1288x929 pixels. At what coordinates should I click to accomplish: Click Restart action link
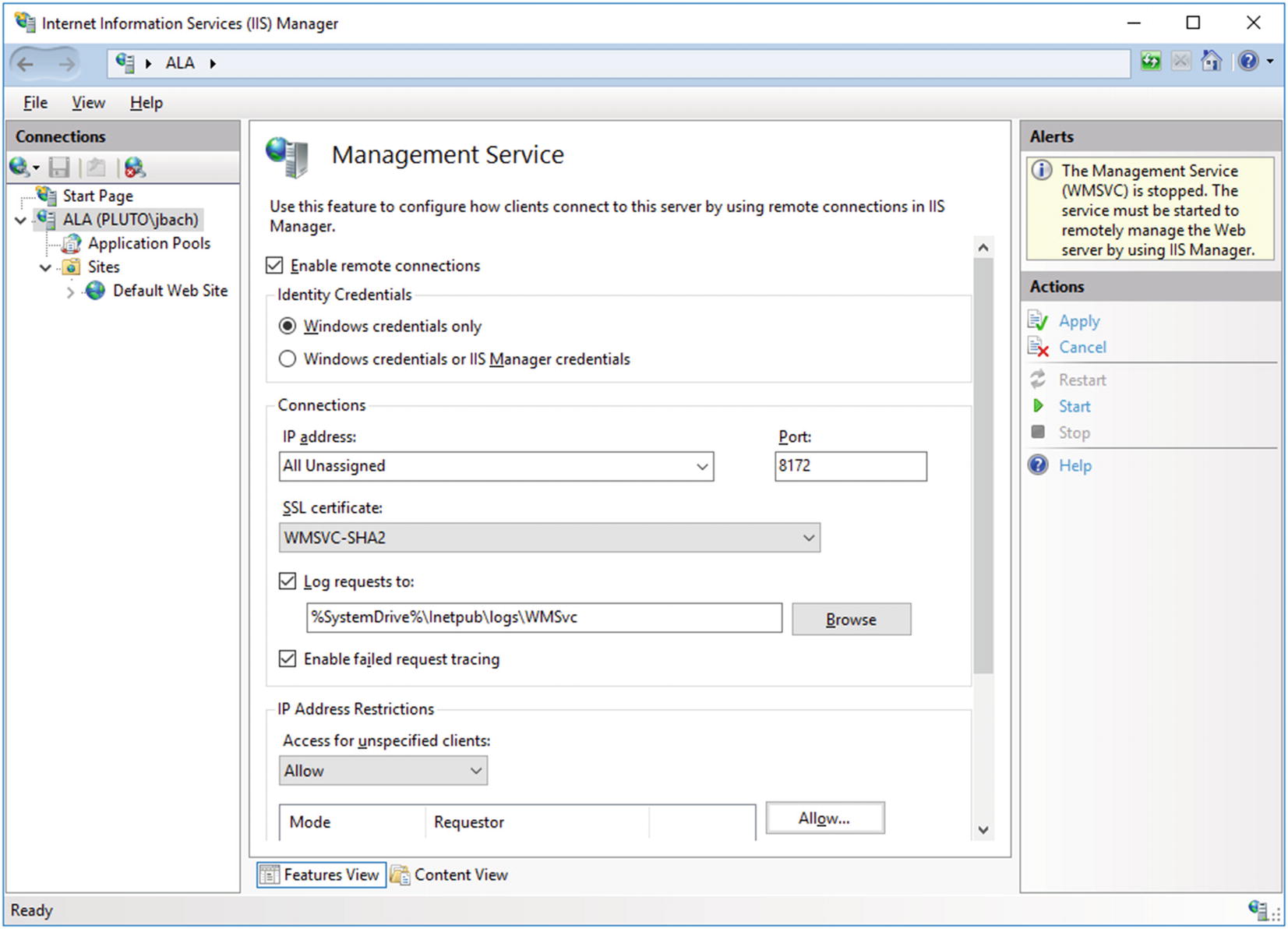coord(1082,380)
